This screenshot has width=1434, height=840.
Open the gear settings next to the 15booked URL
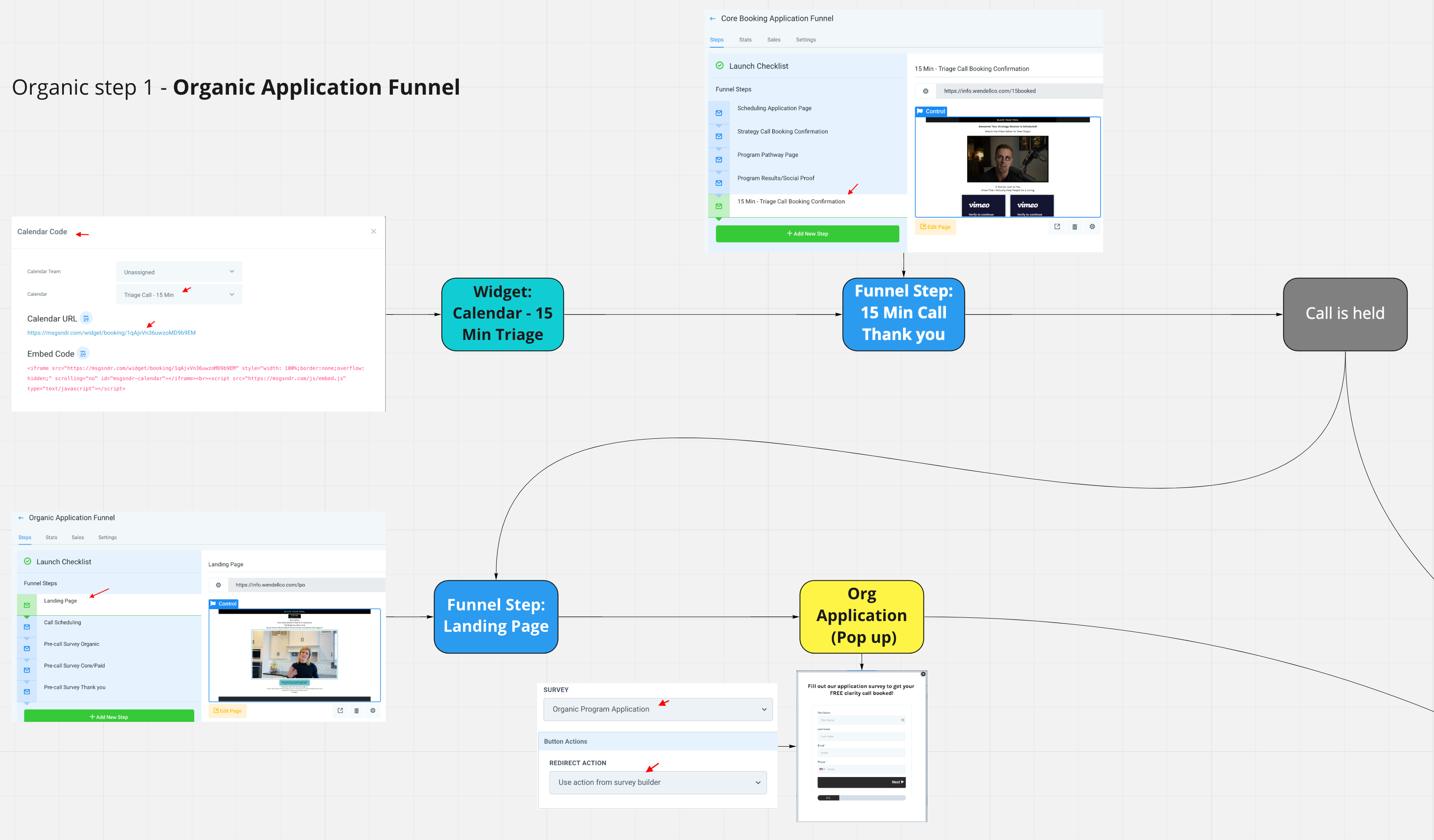click(x=925, y=91)
